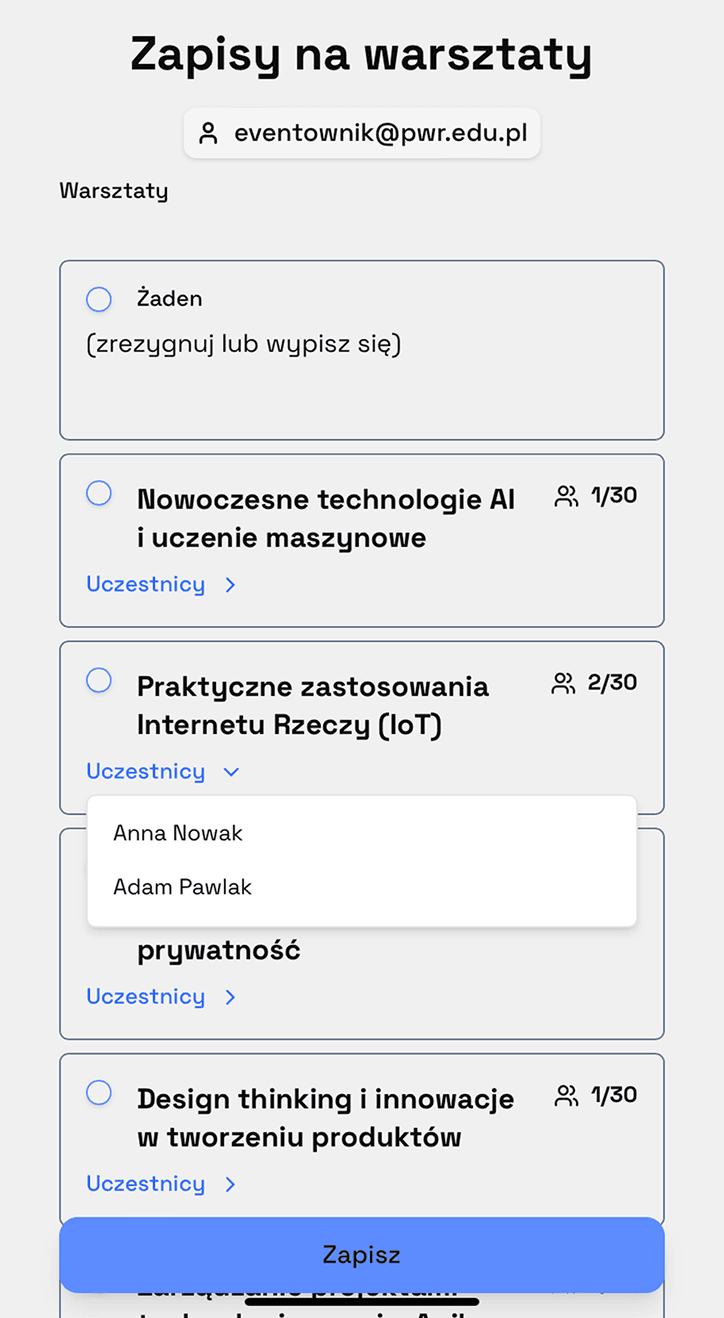Select Anna Nowak in the participants list
This screenshot has height=1318, width=724.
coord(178,833)
